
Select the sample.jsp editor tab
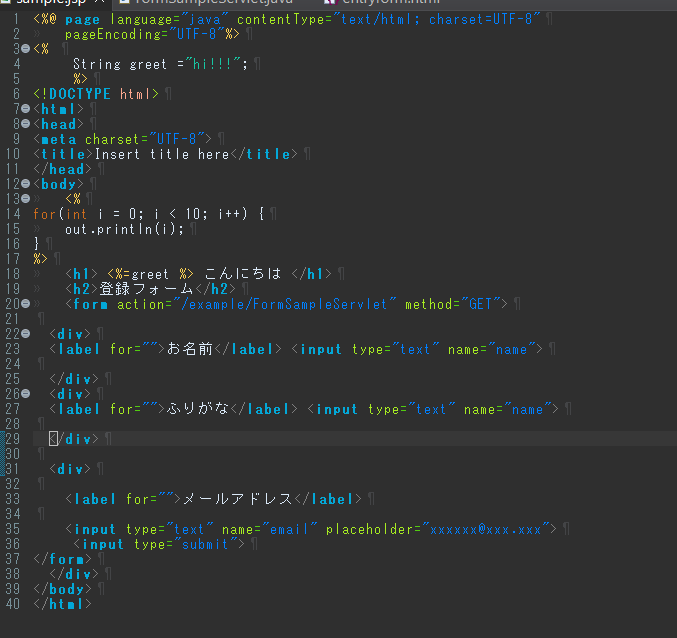click(40, 3)
